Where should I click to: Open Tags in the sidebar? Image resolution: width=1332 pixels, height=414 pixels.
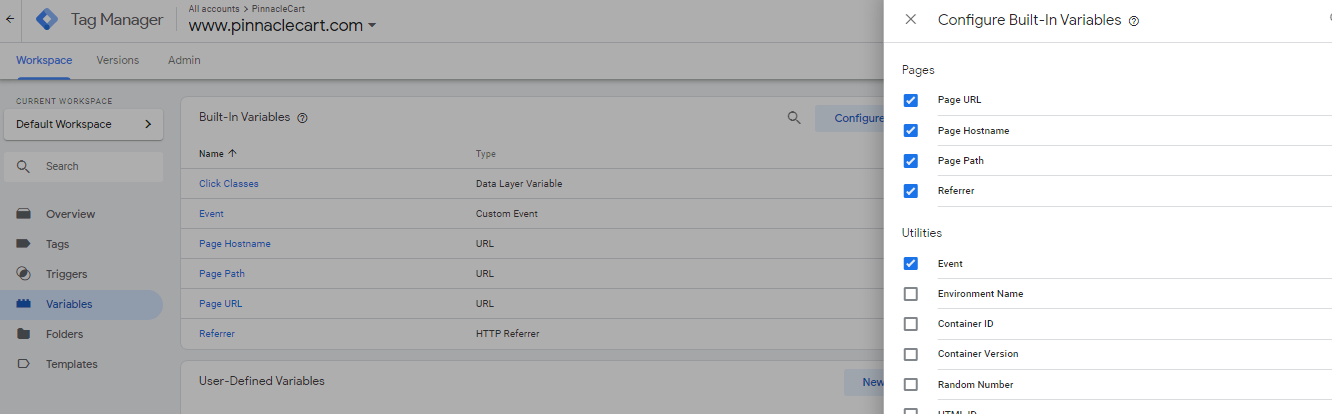[57, 244]
